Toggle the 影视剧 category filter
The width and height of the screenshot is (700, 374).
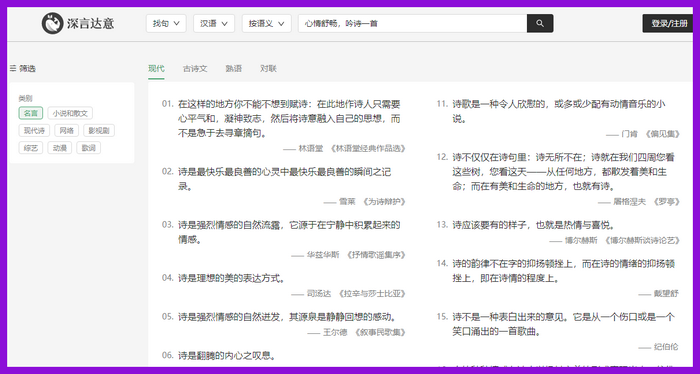[99, 130]
